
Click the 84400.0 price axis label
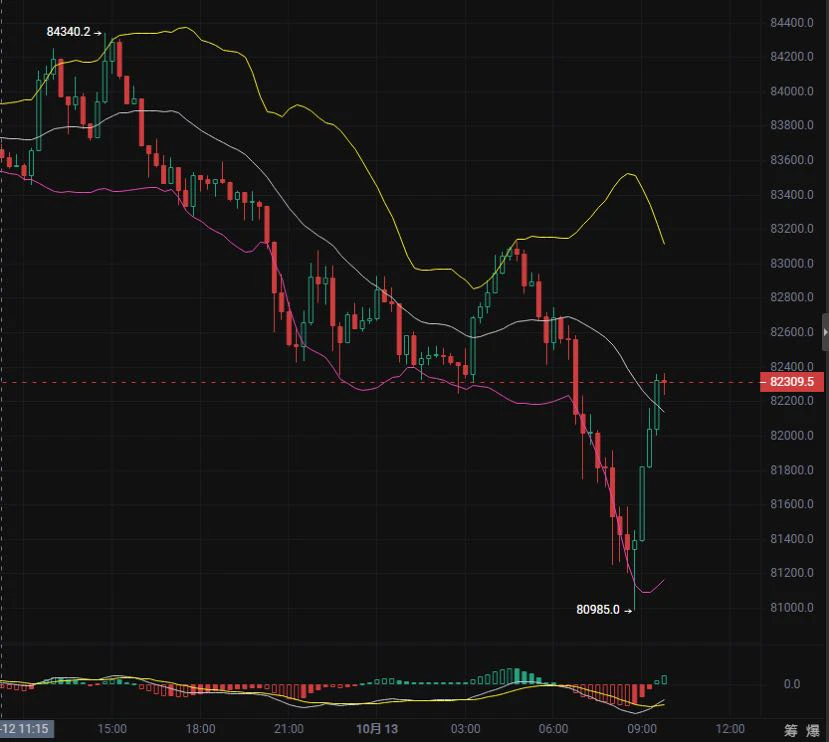791,22
